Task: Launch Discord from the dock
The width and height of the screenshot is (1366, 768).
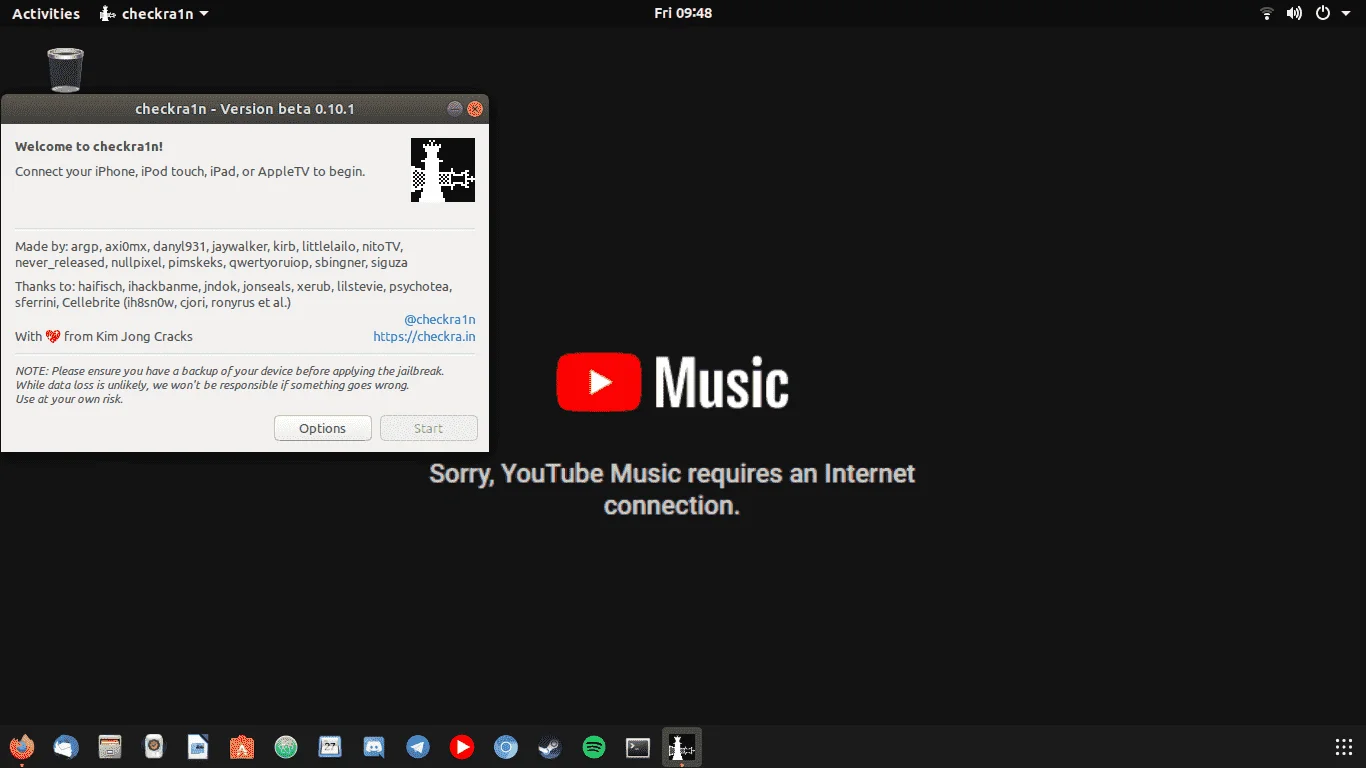Action: pyautogui.click(x=374, y=747)
